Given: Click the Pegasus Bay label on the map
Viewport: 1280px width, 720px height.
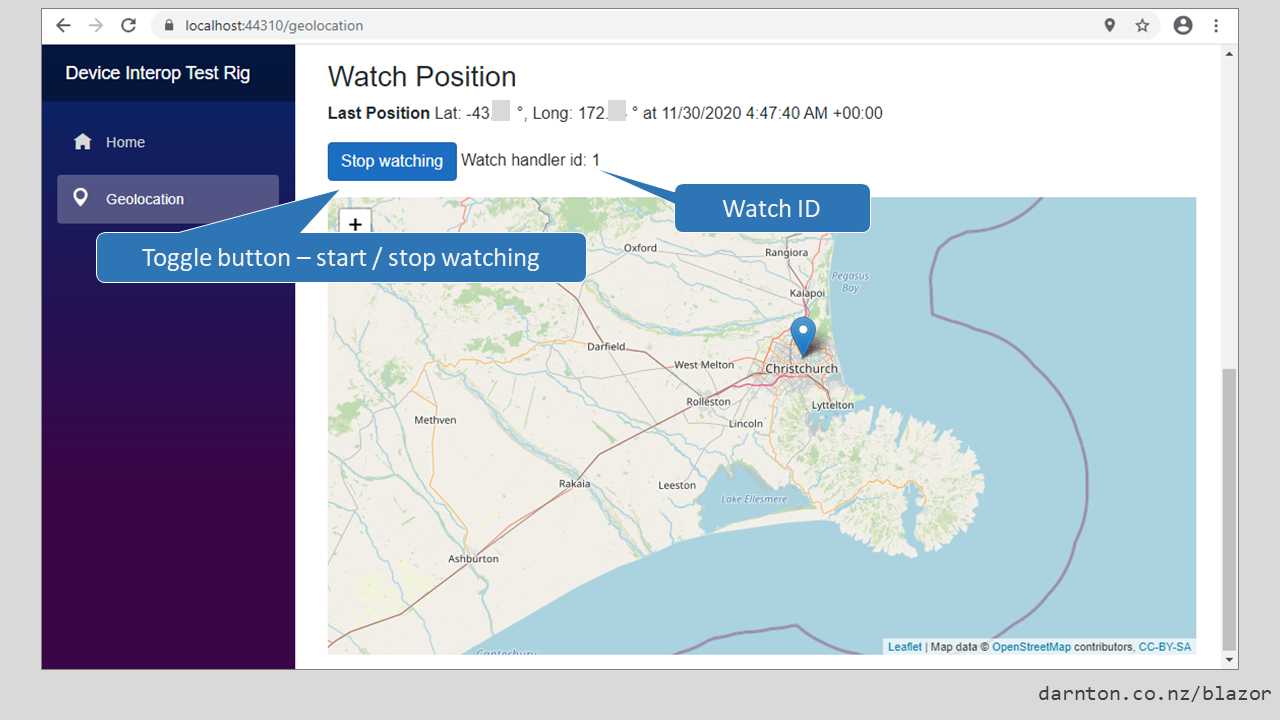Looking at the screenshot, I should tap(850, 281).
